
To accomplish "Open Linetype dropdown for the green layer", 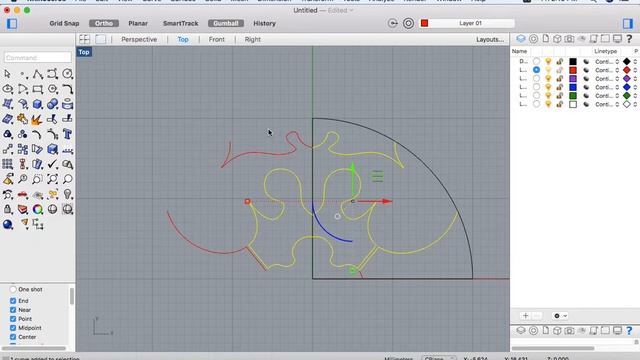I will click(607, 96).
